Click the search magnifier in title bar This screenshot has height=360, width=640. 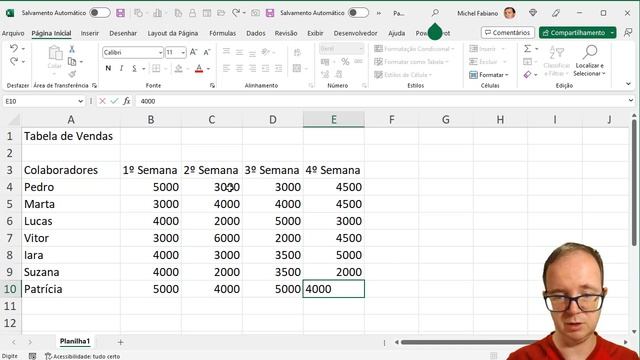coord(436,13)
